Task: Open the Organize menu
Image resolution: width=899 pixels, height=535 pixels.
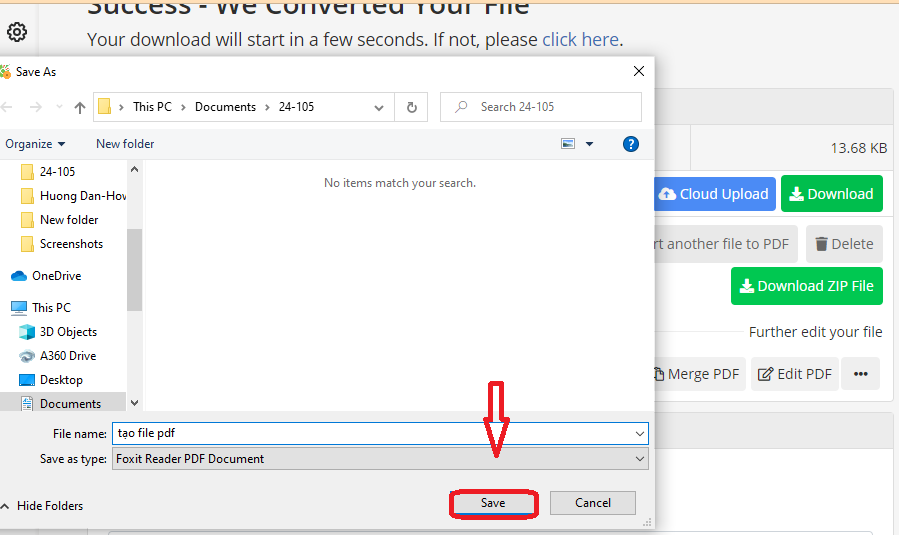Action: tap(35, 144)
